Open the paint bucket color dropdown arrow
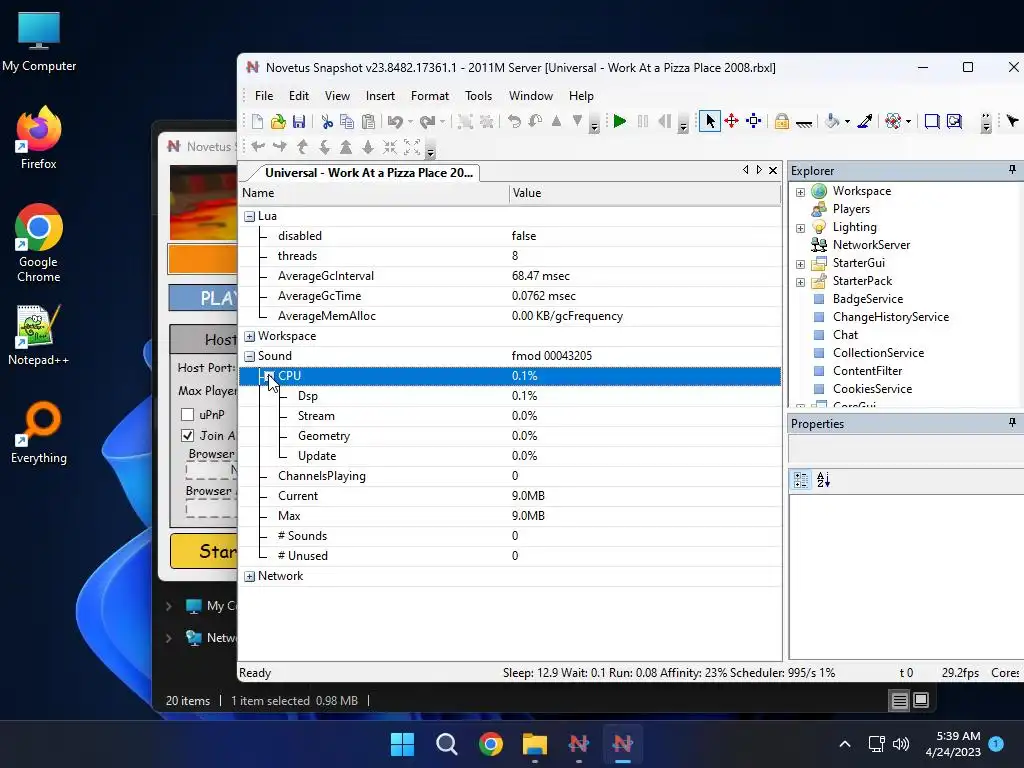The image size is (1024, 768). [x=847, y=122]
